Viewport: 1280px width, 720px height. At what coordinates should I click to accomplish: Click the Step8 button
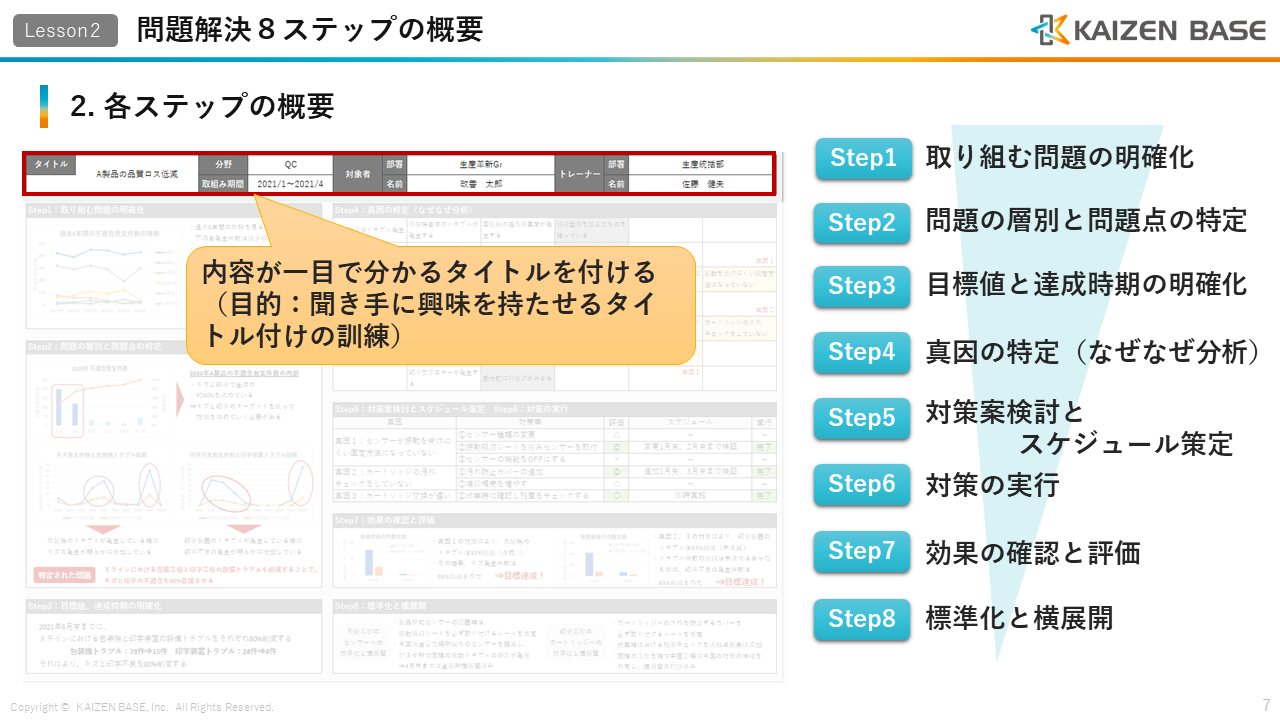863,619
